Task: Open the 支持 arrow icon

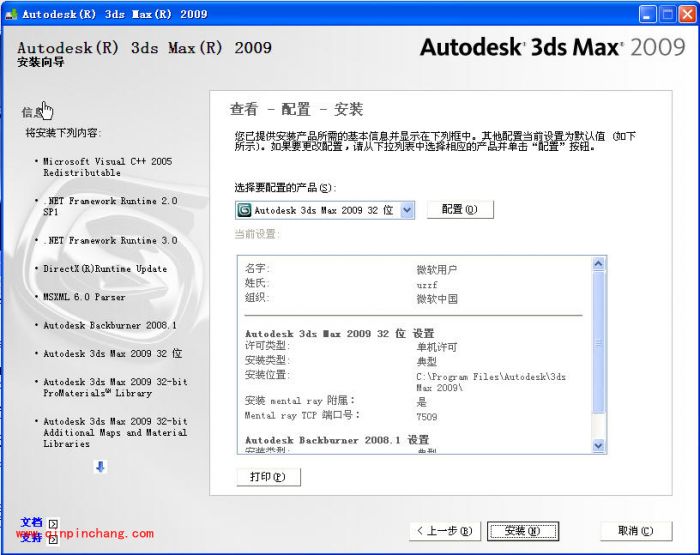Action: coord(53,539)
